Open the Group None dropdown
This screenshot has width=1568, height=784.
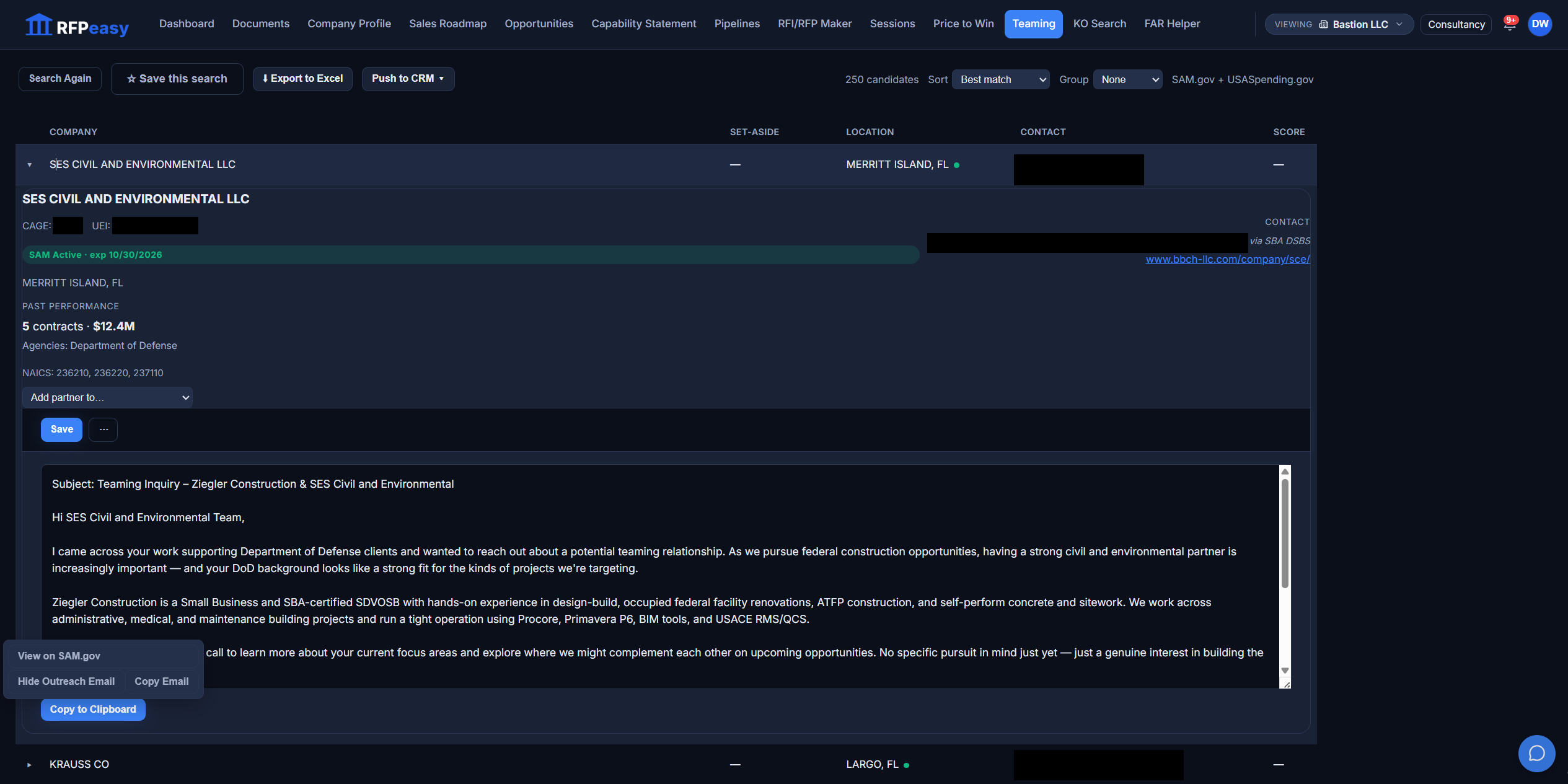[x=1127, y=79]
